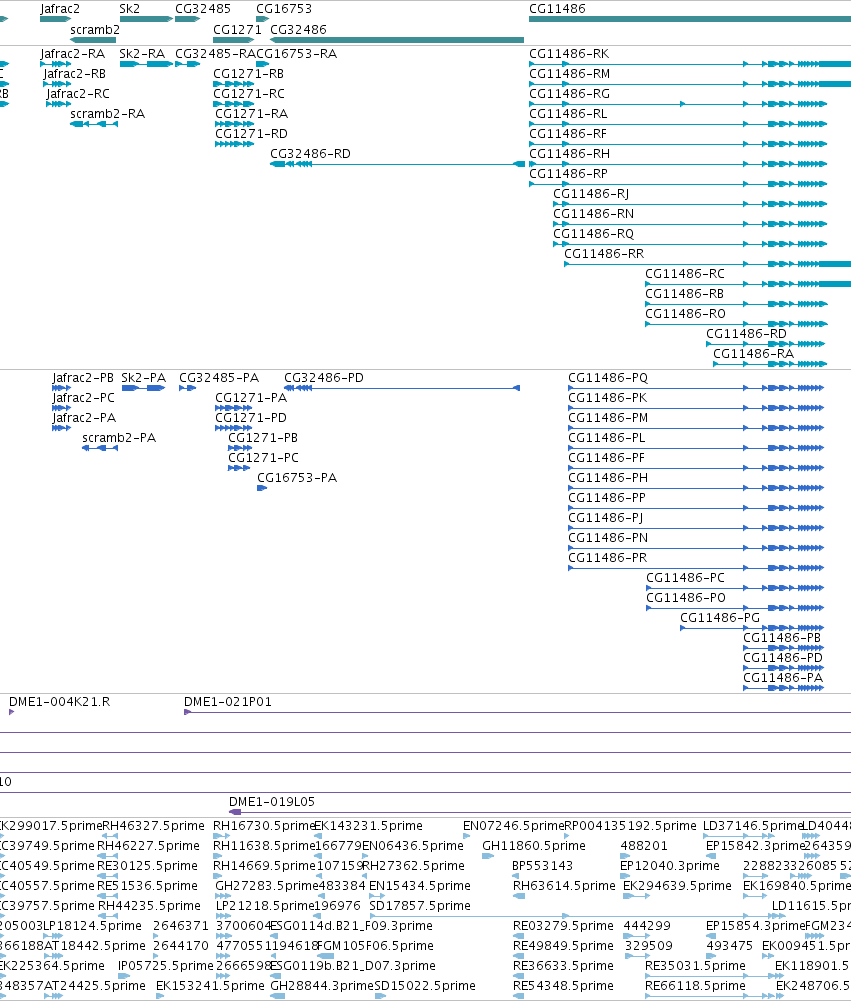Viewport: 851px width, 1001px height.
Task: Click transcript CG11486-RM
Action: [x=690, y=84]
